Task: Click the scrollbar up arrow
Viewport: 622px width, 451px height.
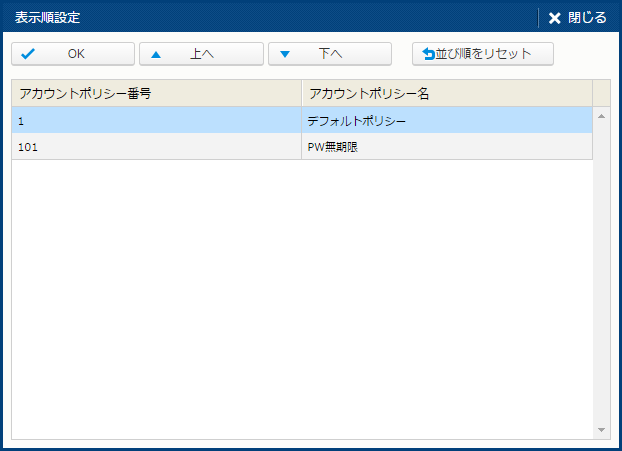Action: point(601,116)
